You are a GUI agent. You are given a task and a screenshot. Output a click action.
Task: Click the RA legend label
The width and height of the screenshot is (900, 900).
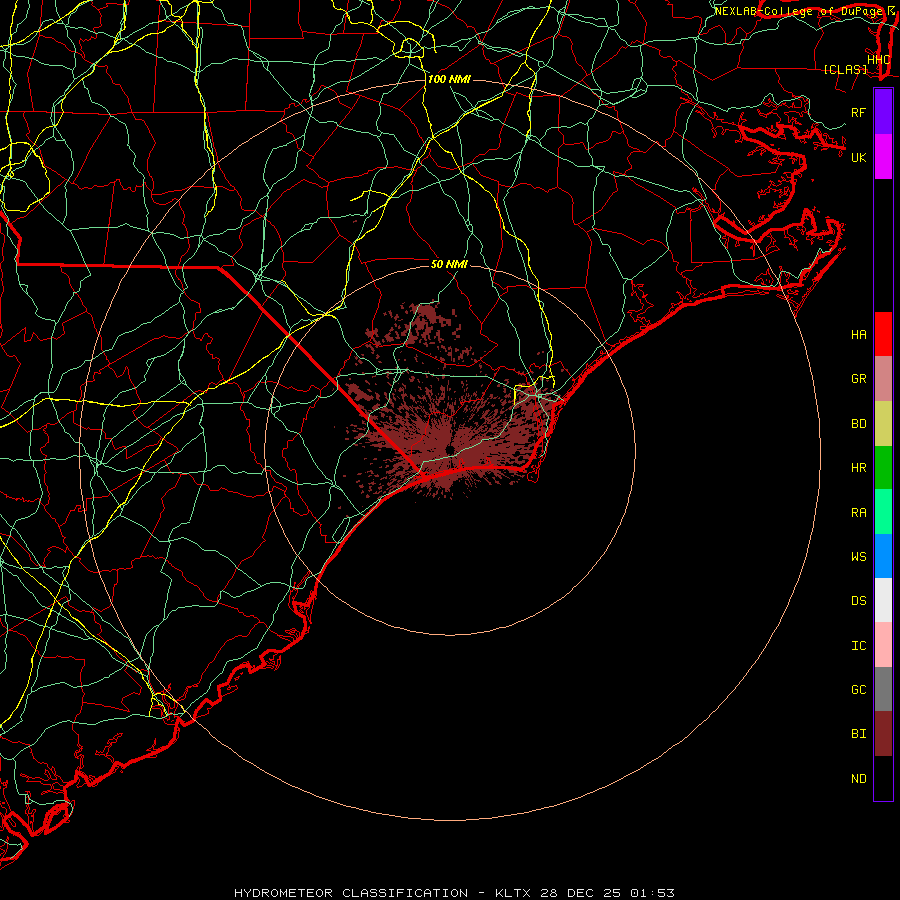tap(858, 513)
